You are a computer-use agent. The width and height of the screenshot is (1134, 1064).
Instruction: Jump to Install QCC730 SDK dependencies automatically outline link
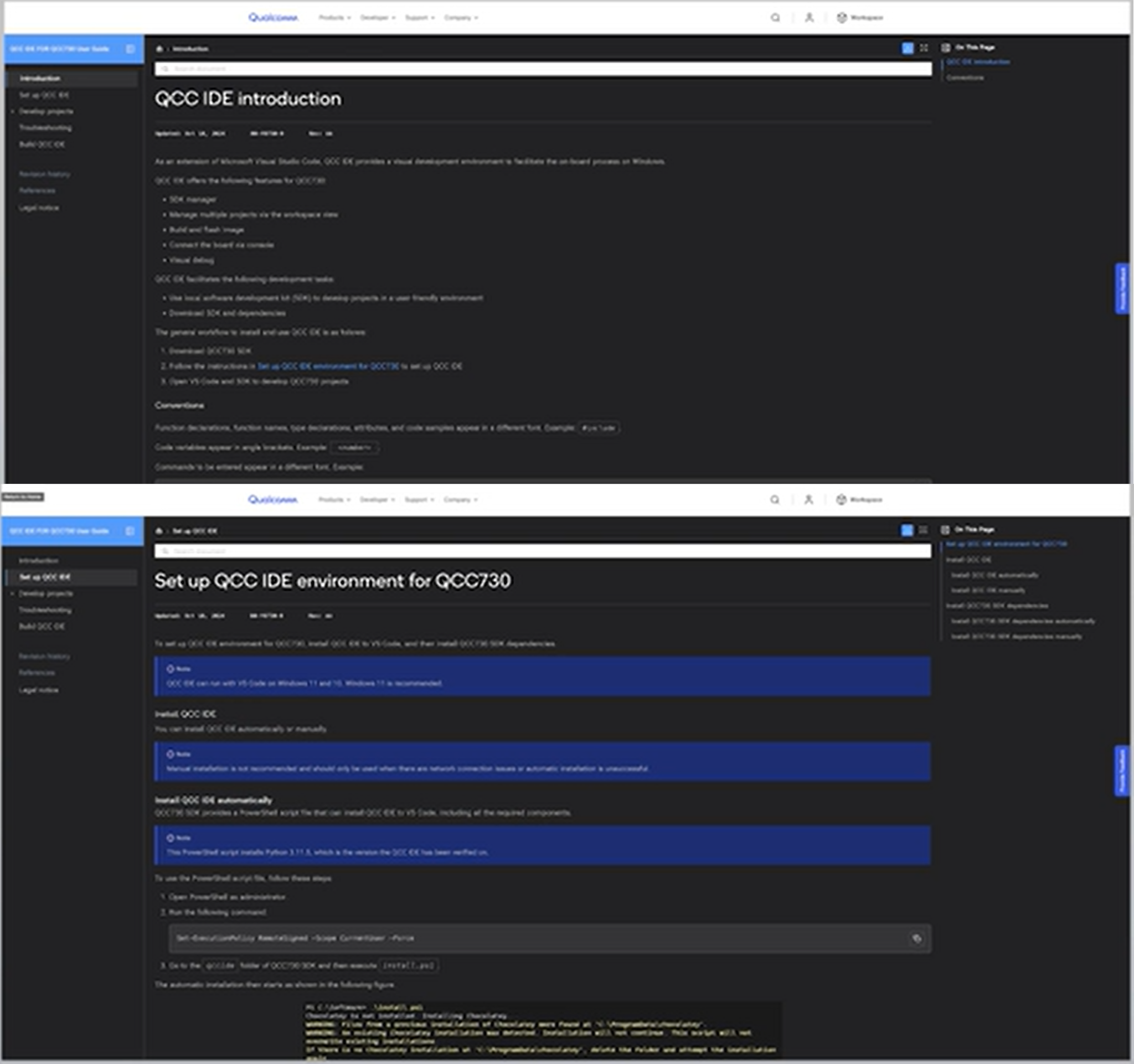click(1023, 622)
